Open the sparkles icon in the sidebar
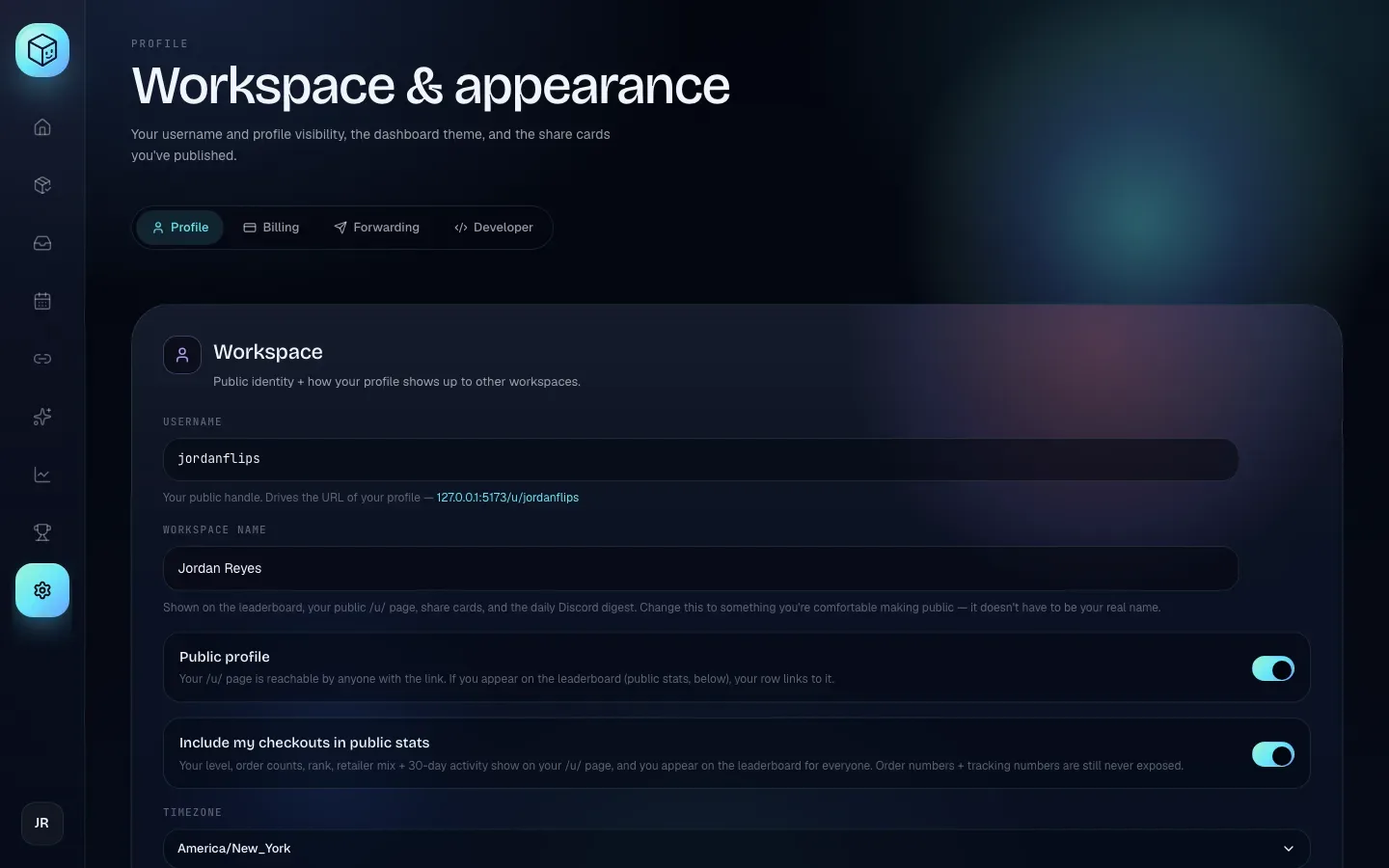Screen dimensions: 1389x868 pos(42,417)
